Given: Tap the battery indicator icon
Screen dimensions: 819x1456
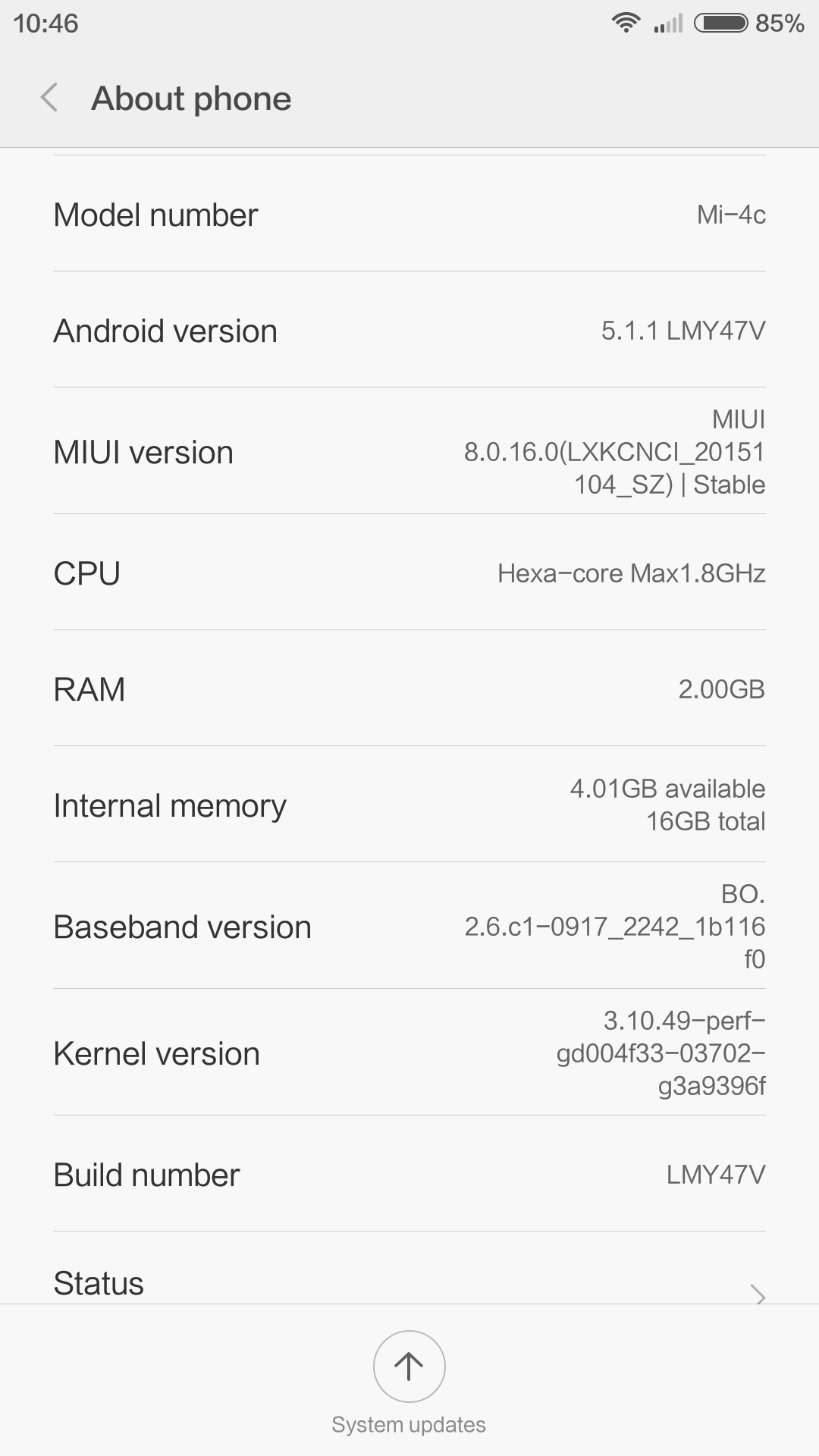Looking at the screenshot, I should [721, 23].
